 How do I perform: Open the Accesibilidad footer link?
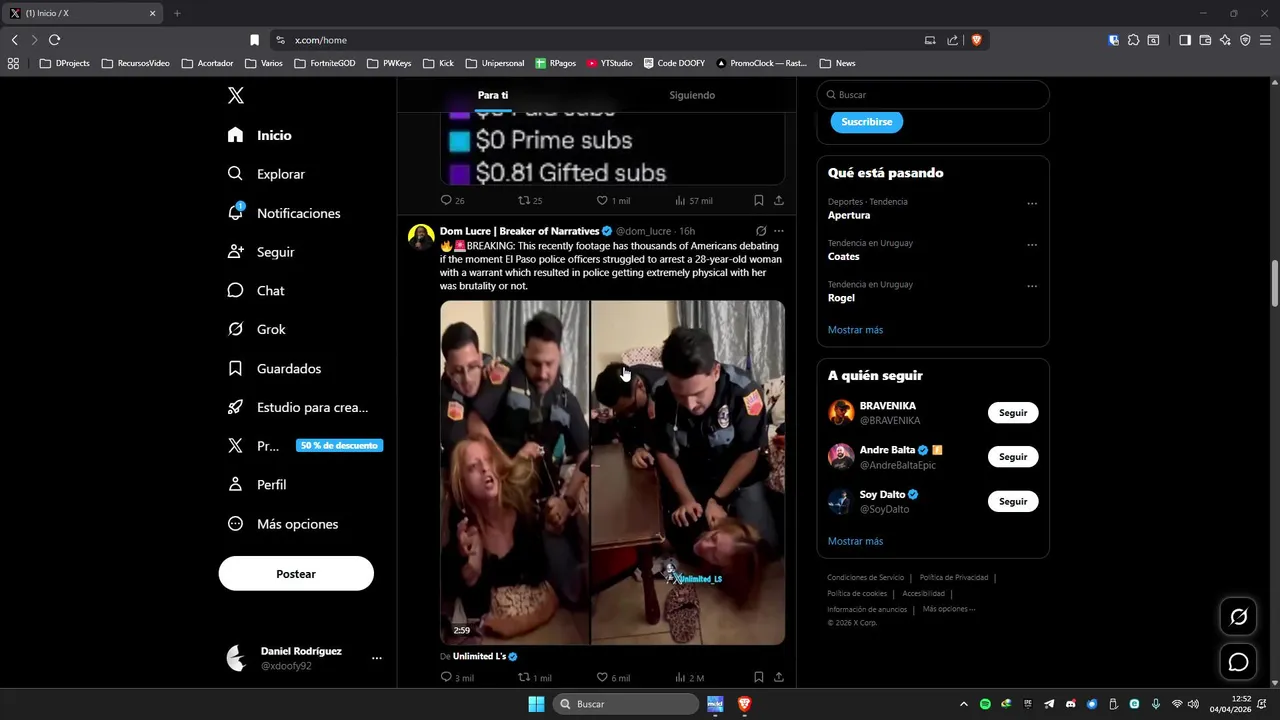pos(923,593)
